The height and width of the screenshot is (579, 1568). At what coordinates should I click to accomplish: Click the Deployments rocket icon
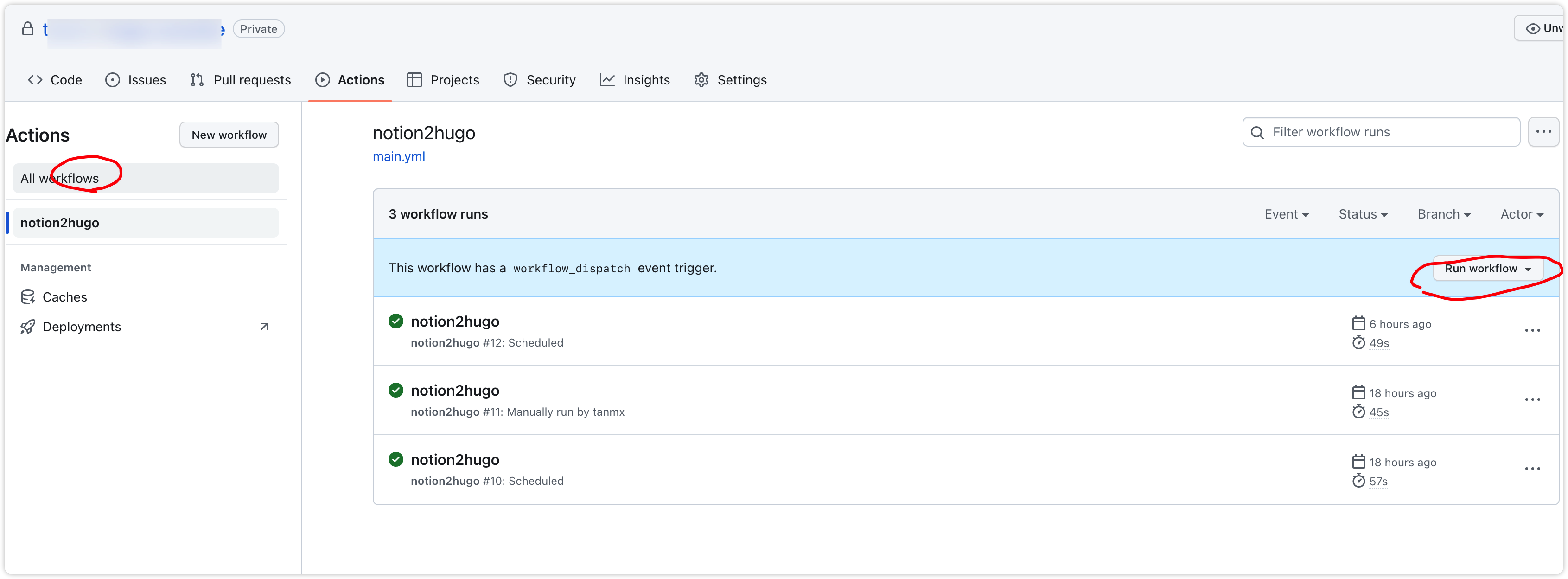point(27,327)
